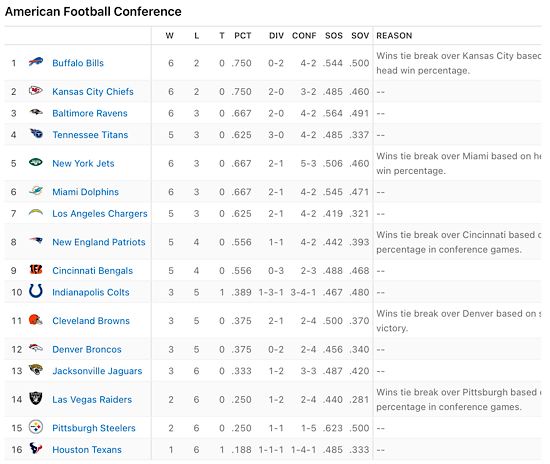Click the Miami Dolphins logo icon
Viewport: 550px width, 464px height.
coord(36,191)
